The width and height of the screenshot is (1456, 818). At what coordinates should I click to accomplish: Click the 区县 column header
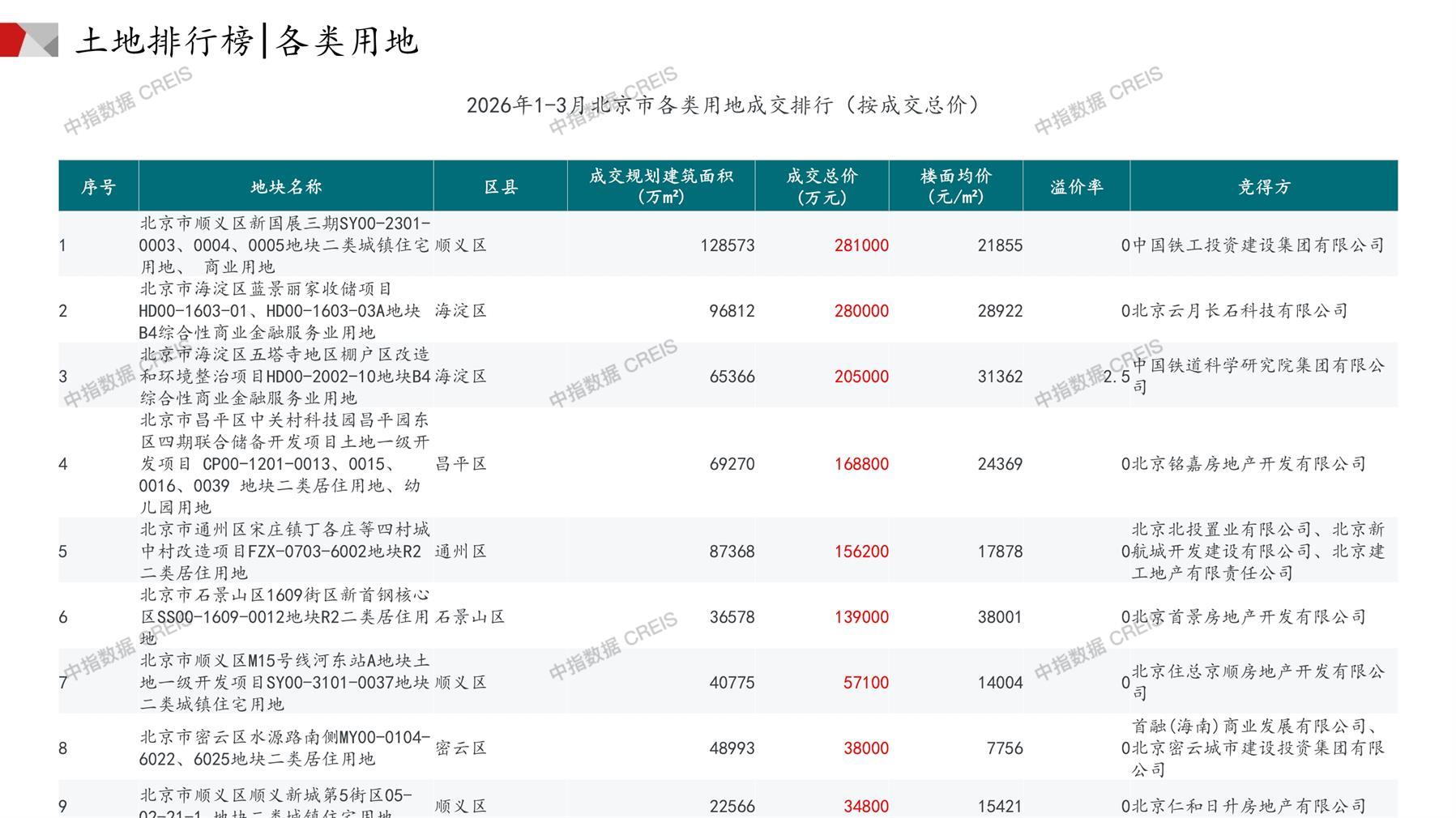[501, 187]
